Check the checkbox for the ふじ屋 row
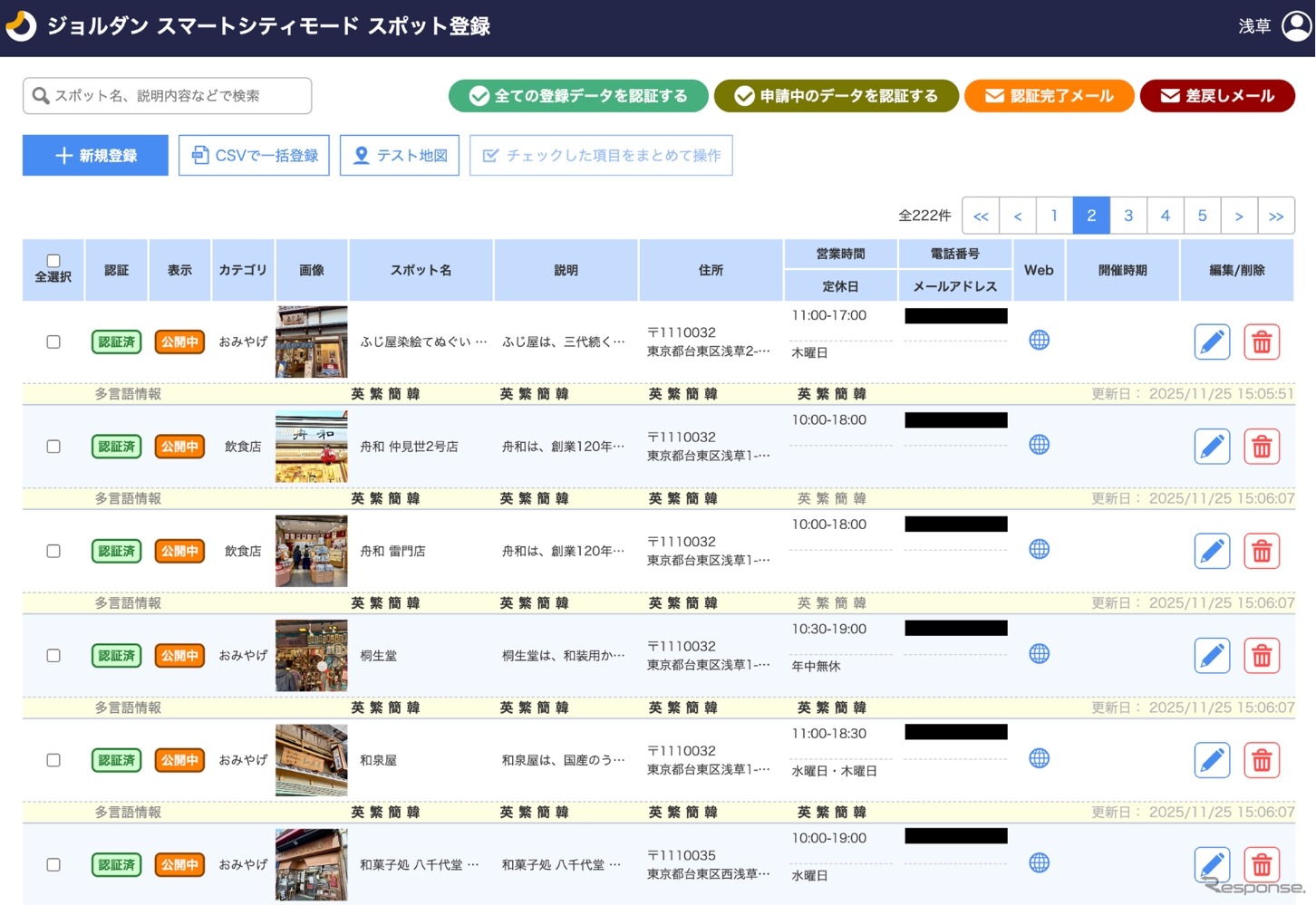The height and width of the screenshot is (905, 1316). 53,342
